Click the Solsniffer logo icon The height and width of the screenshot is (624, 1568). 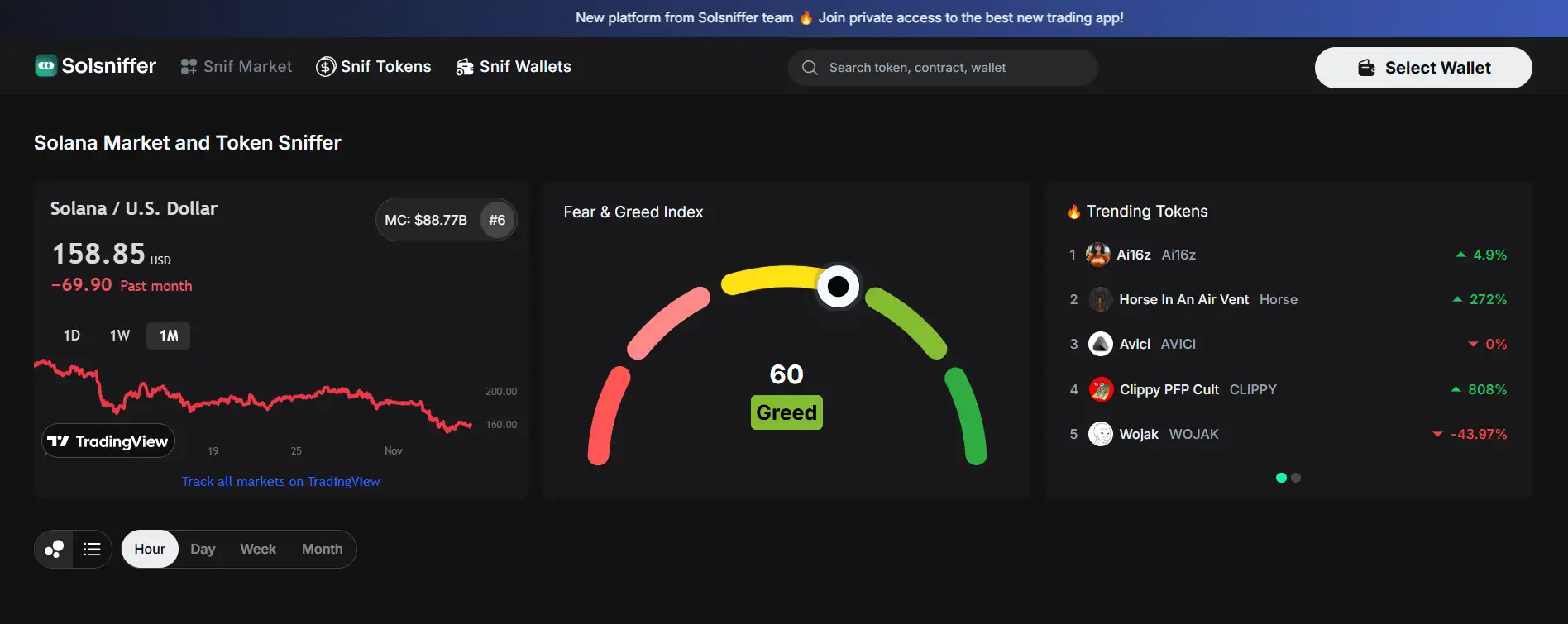(45, 66)
